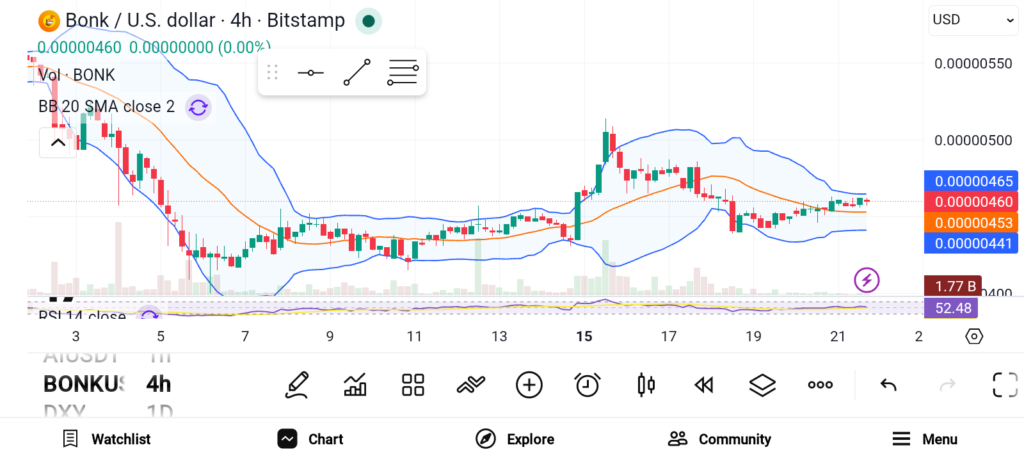1024x461 pixels.
Task: Switch to the Chart tab
Action: [310, 439]
